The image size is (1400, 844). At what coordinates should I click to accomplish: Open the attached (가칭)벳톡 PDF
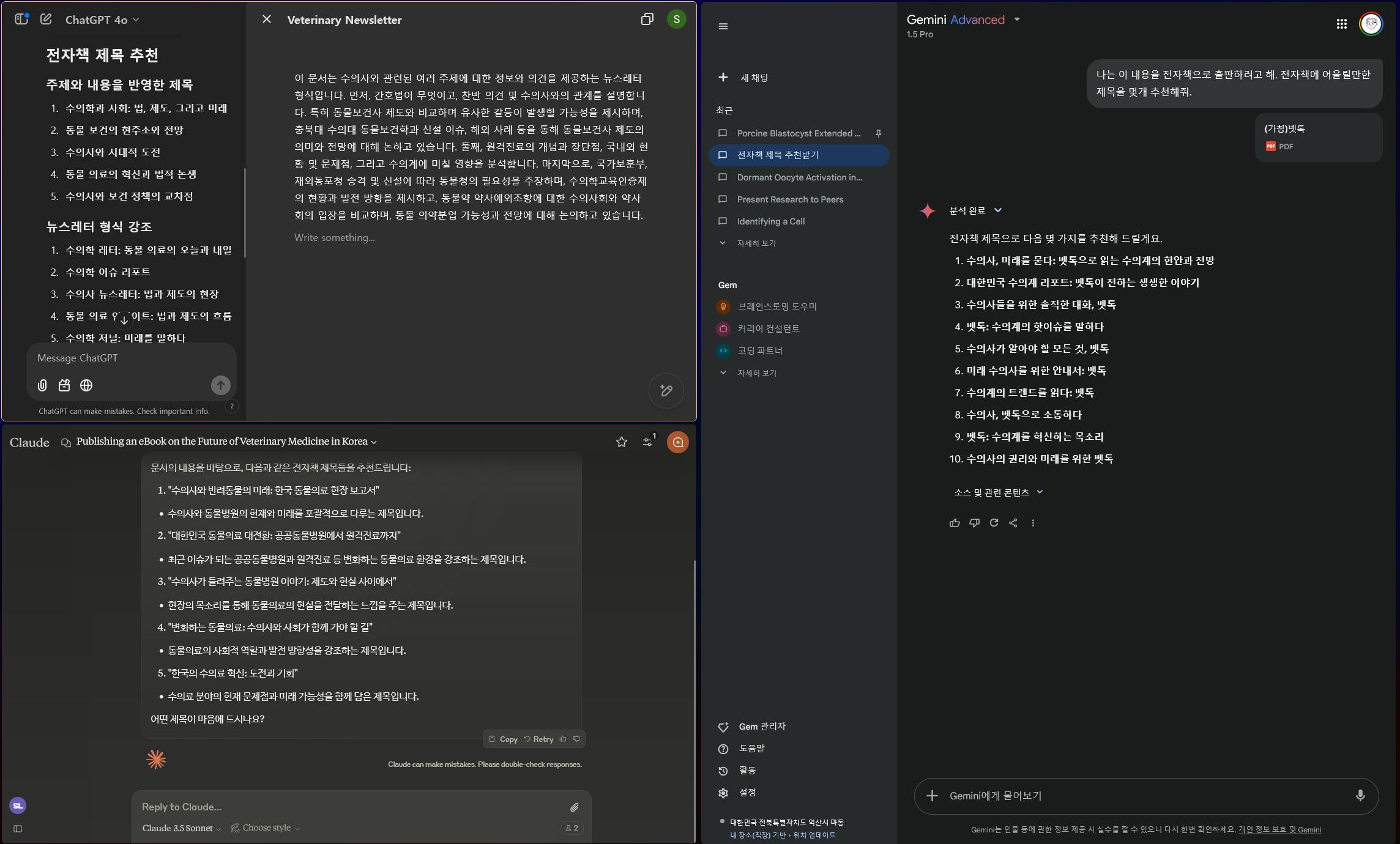pos(1318,137)
